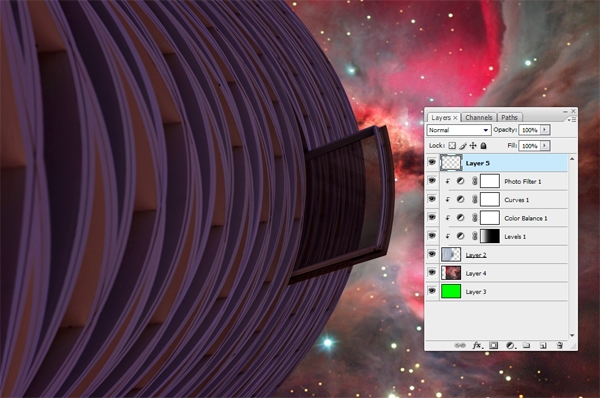The width and height of the screenshot is (600, 398).
Task: Click the Photo Filter 1 clipping arrow
Action: pos(447,181)
